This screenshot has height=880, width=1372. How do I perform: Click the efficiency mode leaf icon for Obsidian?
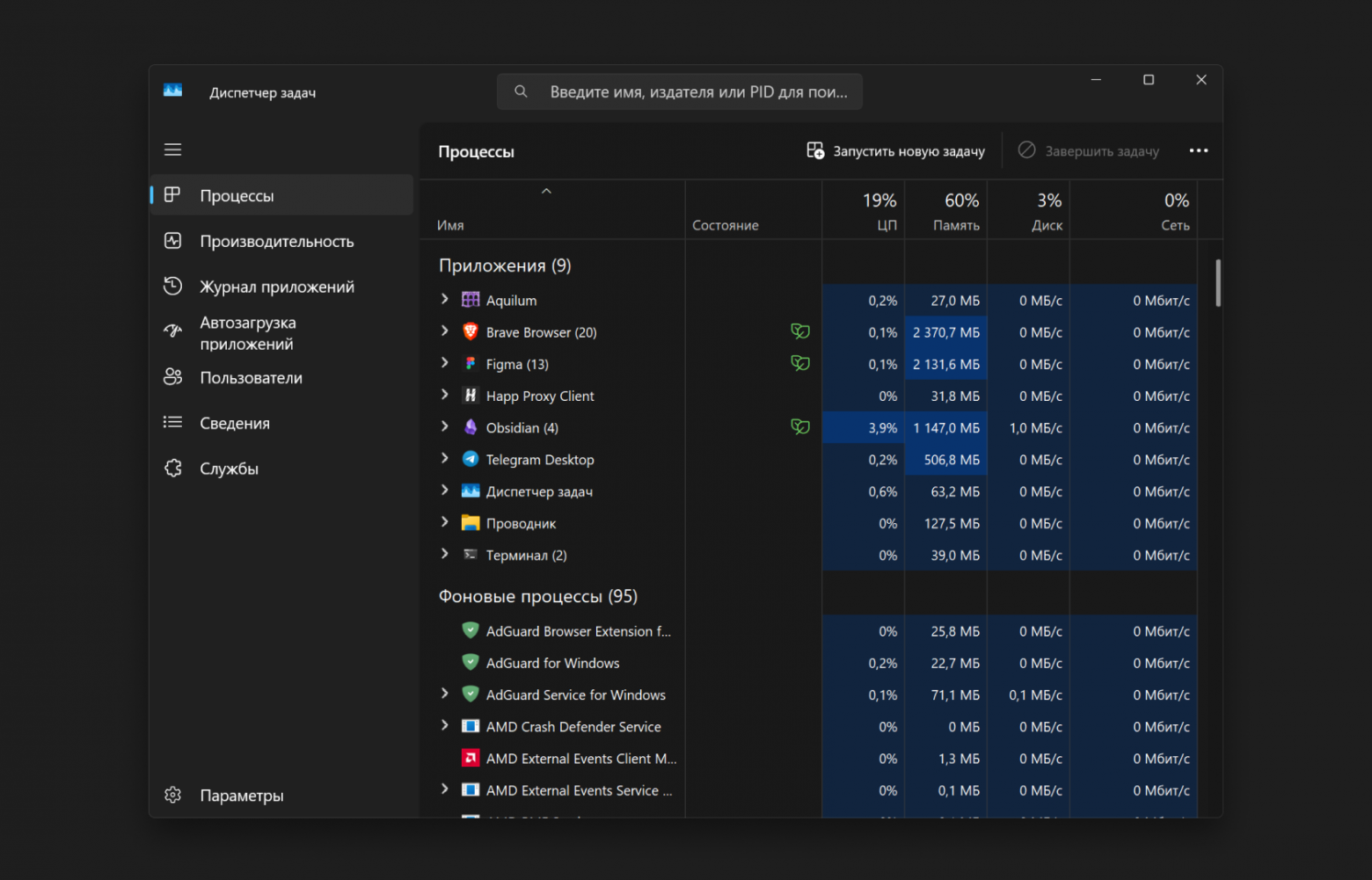pos(800,427)
